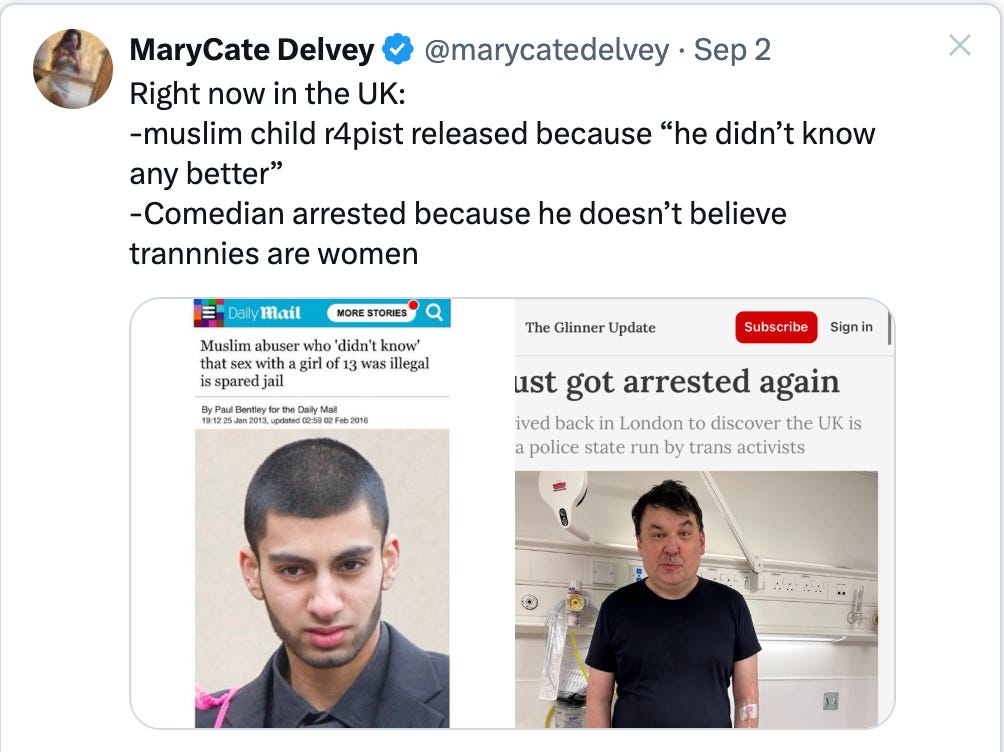Open The Glinner Update title
Image resolution: width=1004 pixels, height=752 pixels.
point(590,327)
